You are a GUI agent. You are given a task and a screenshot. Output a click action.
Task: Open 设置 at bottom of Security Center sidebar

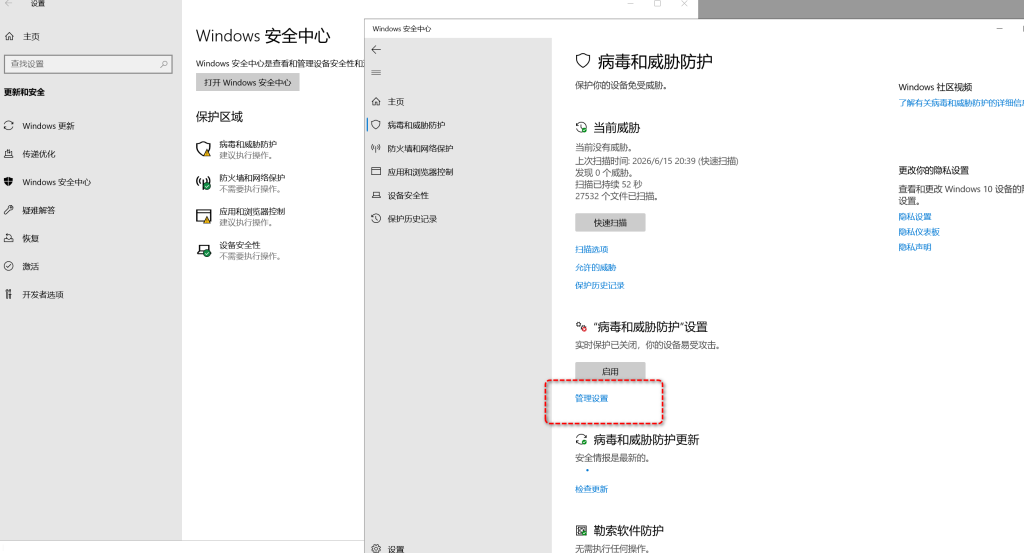pyautogui.click(x=396, y=549)
